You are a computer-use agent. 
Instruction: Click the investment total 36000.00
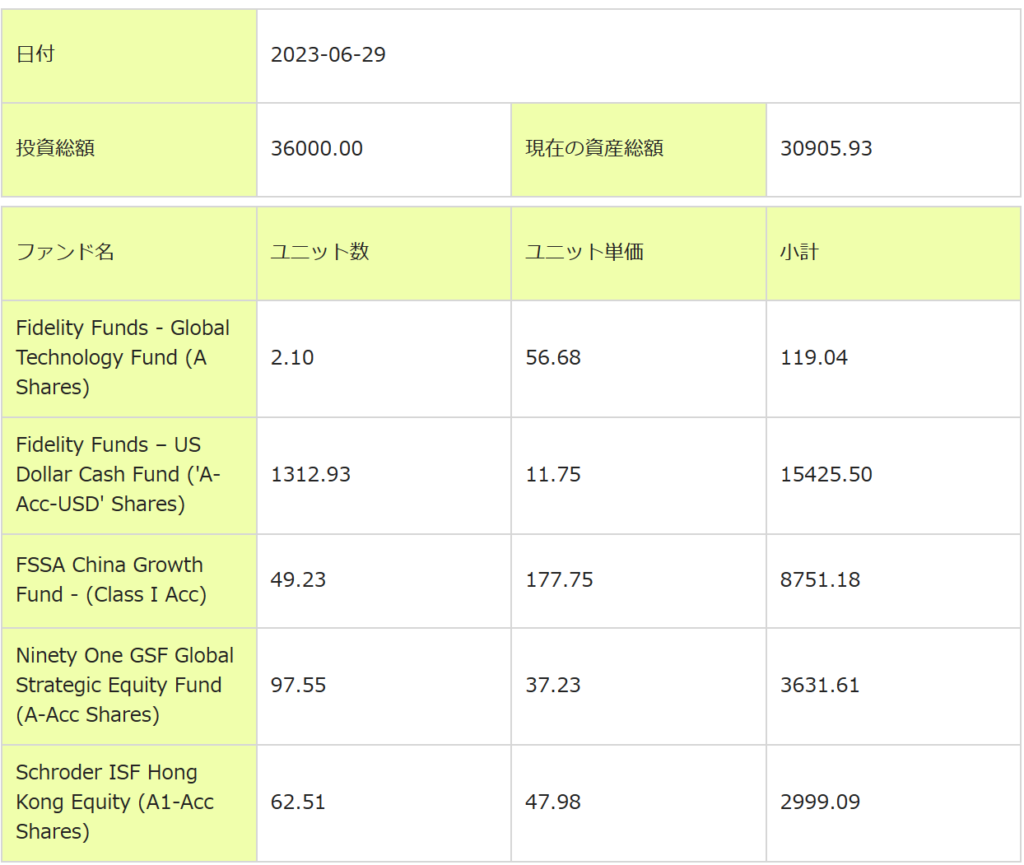pyautogui.click(x=316, y=149)
